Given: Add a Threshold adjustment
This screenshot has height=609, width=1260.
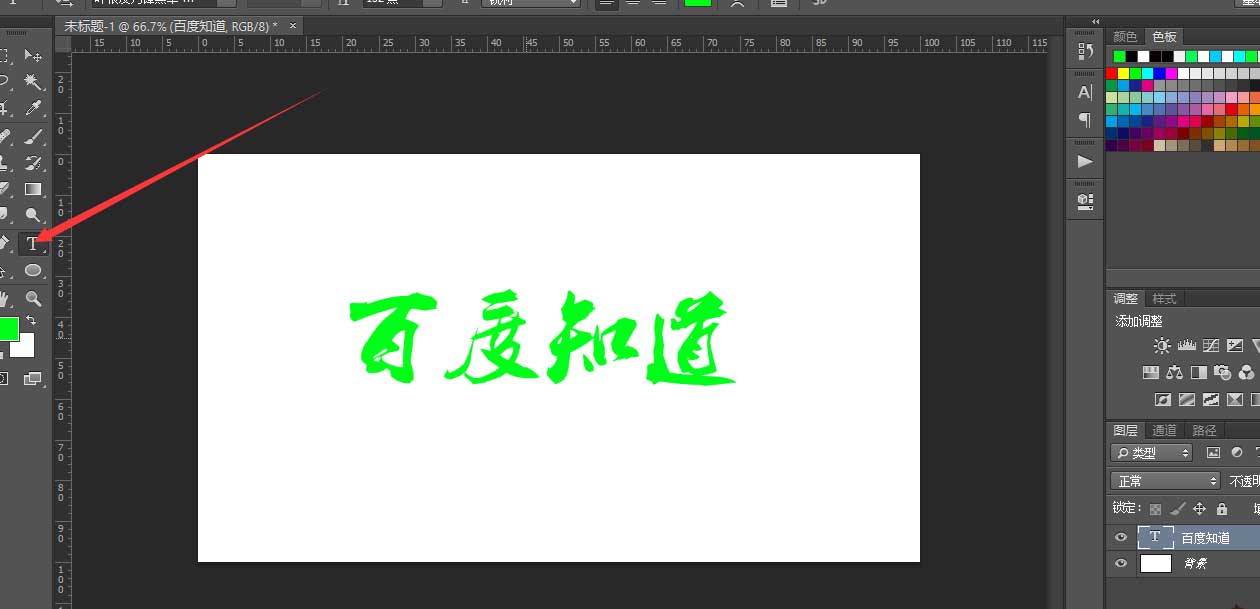Looking at the screenshot, I should coord(1211,400).
